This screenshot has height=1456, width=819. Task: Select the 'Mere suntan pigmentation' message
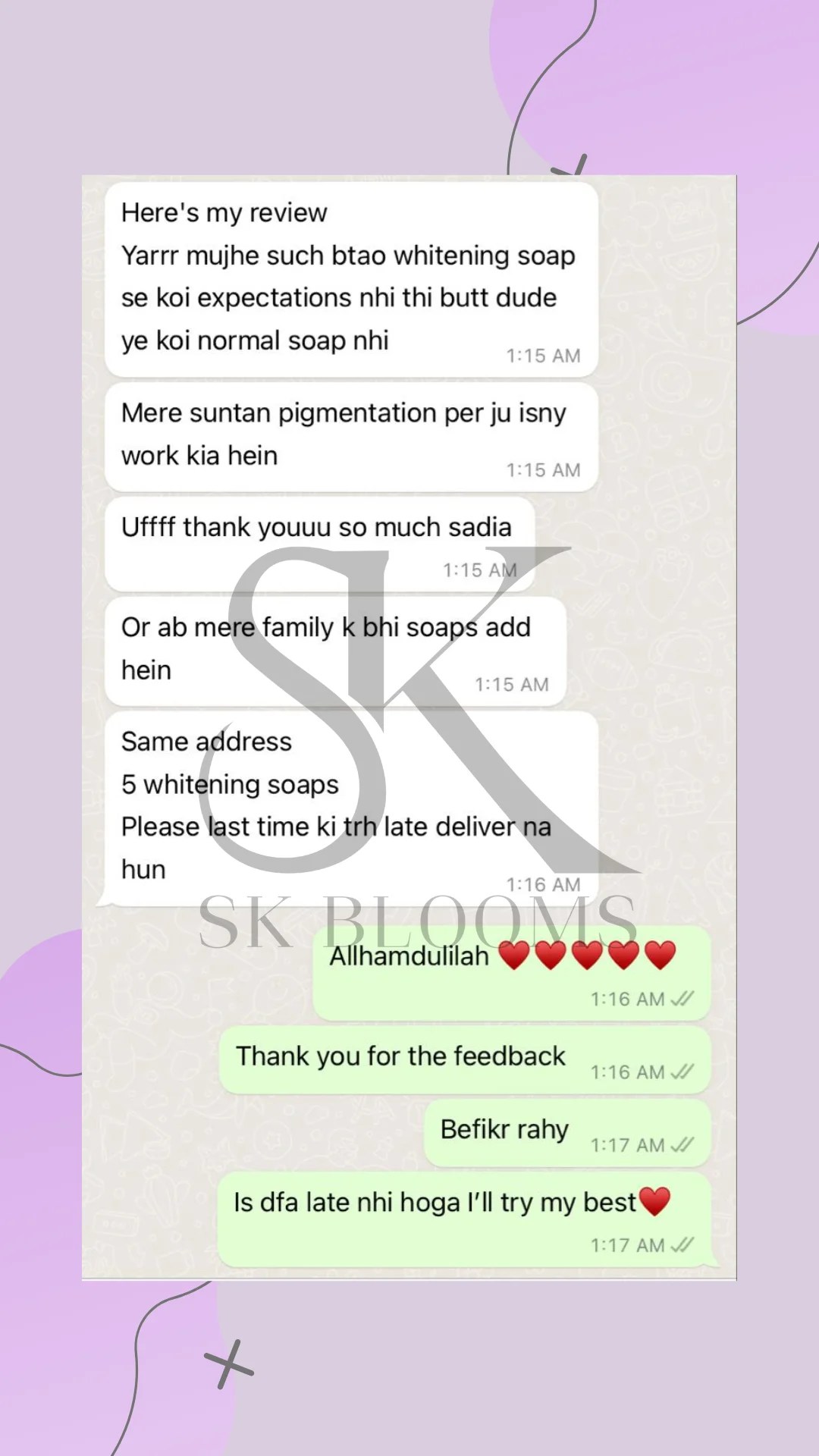click(x=351, y=437)
